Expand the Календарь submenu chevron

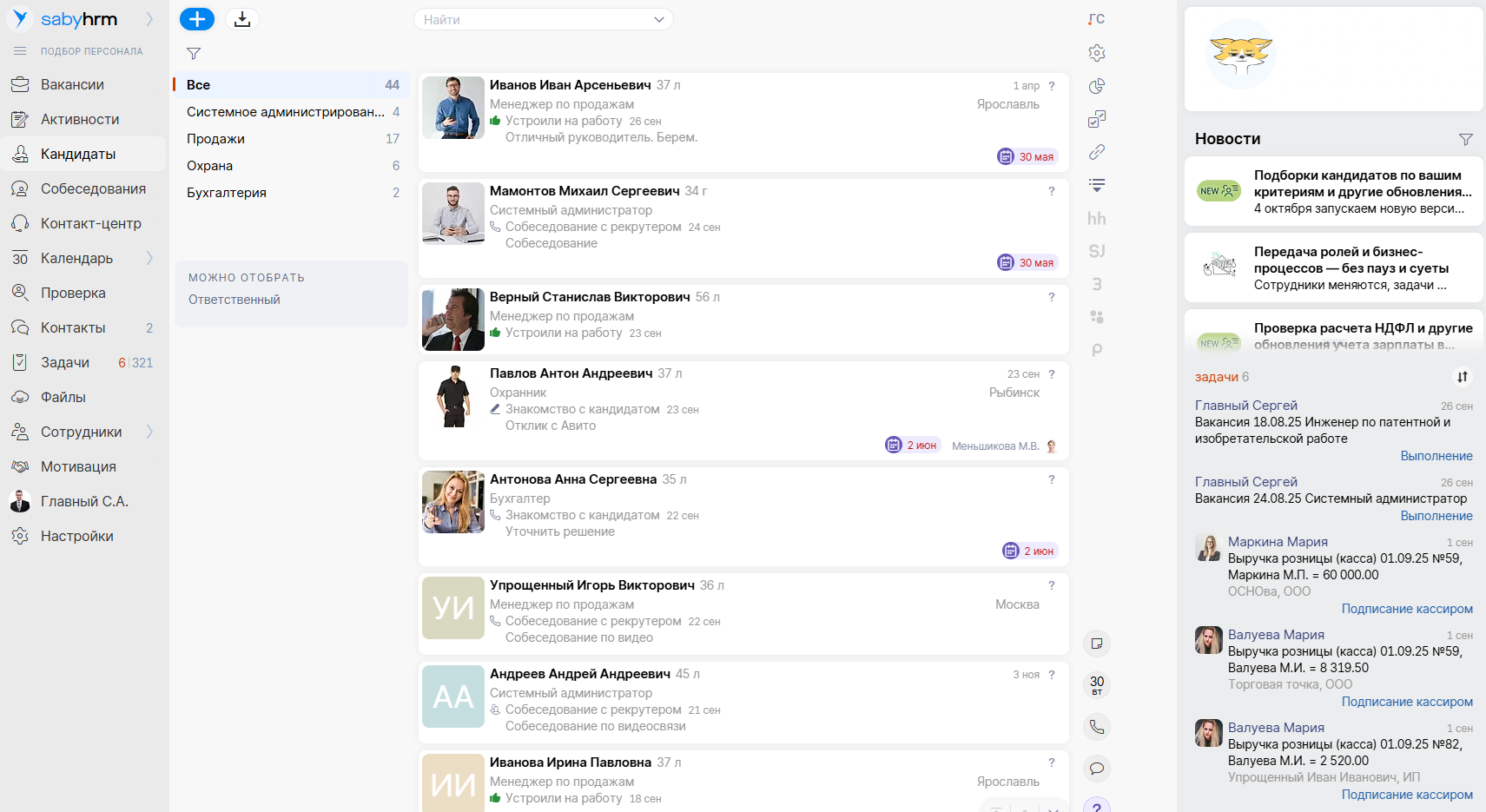149,258
